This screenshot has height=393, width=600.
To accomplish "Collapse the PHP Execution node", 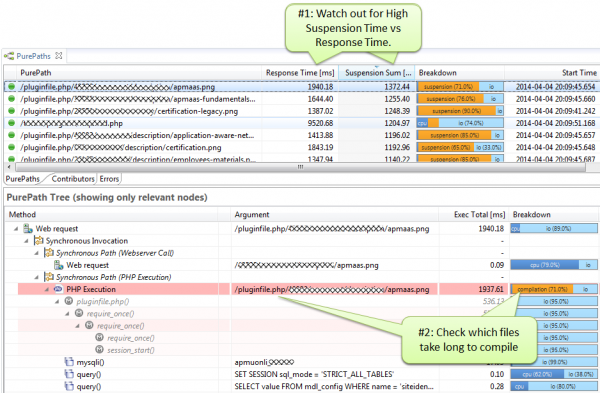I will pyautogui.click(x=47, y=290).
